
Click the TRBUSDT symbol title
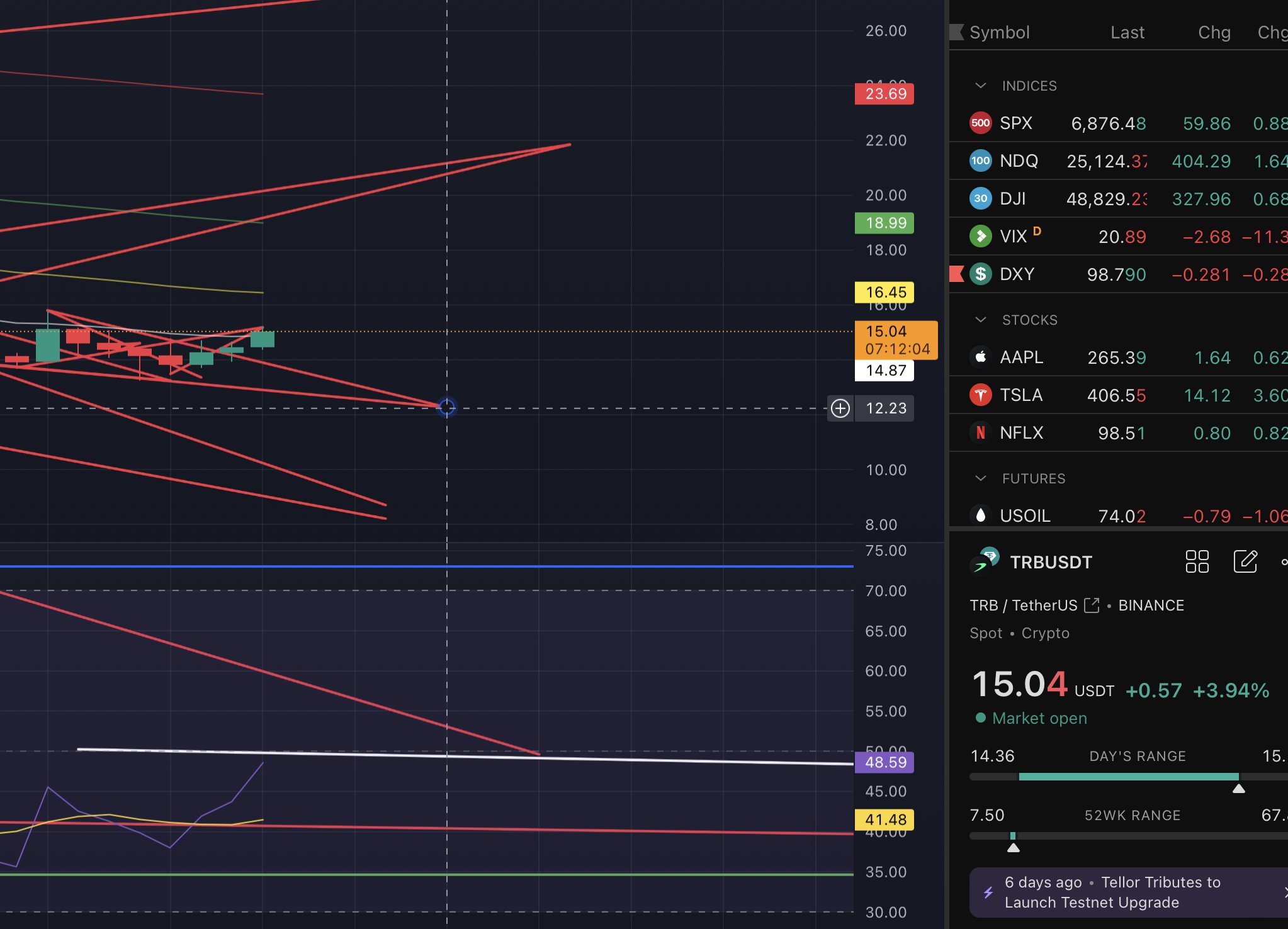pyautogui.click(x=1051, y=562)
